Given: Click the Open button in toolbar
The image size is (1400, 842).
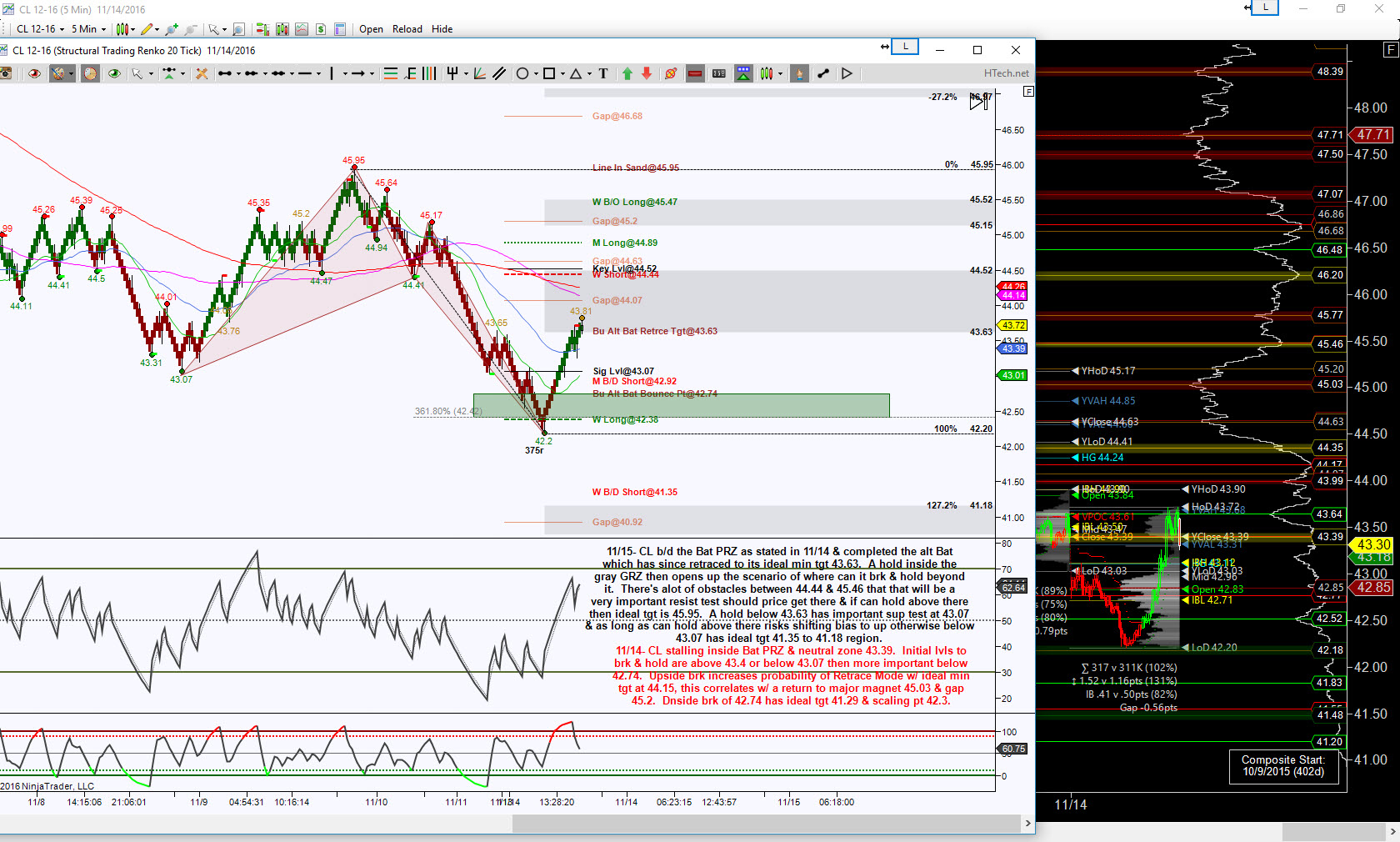Looking at the screenshot, I should [371, 29].
